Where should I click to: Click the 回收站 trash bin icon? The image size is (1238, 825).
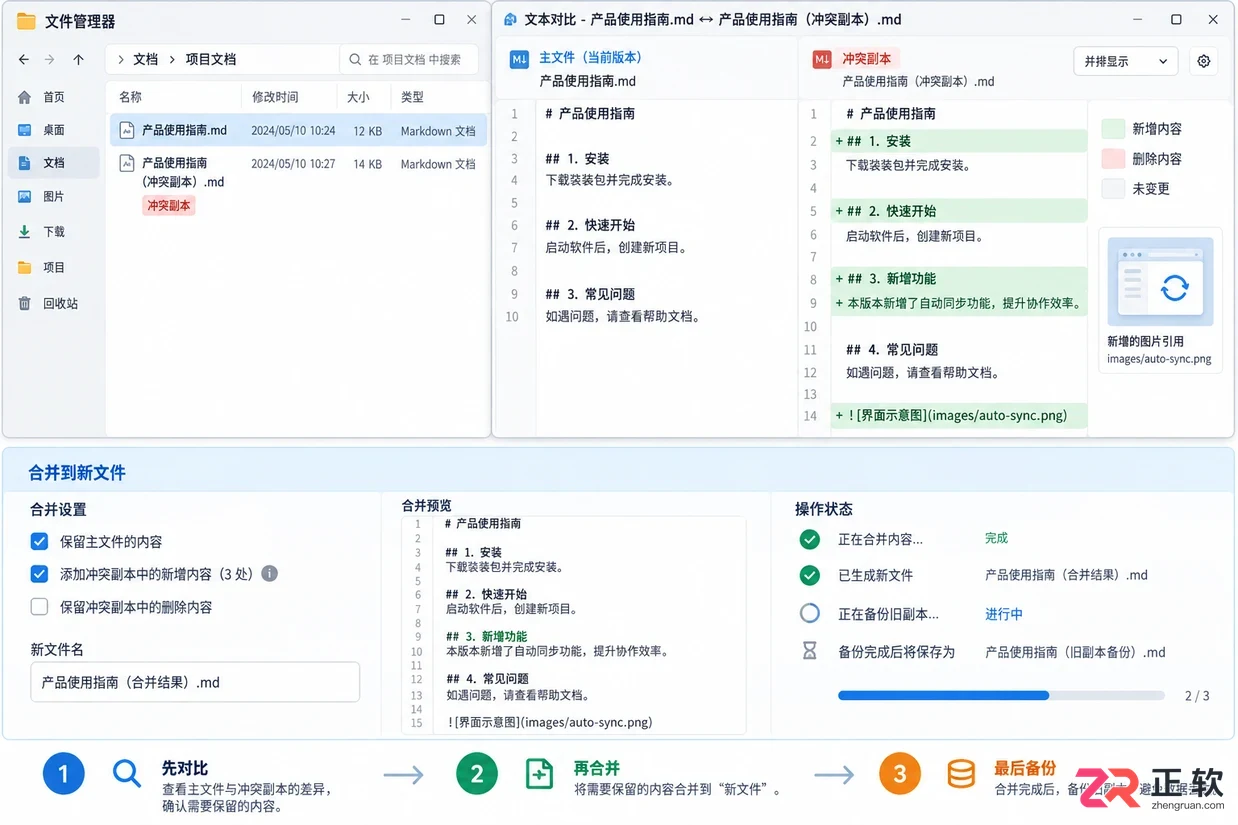click(x=25, y=303)
